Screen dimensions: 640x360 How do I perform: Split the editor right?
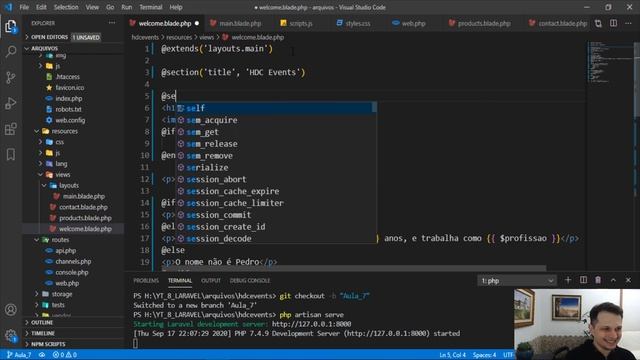613,24
